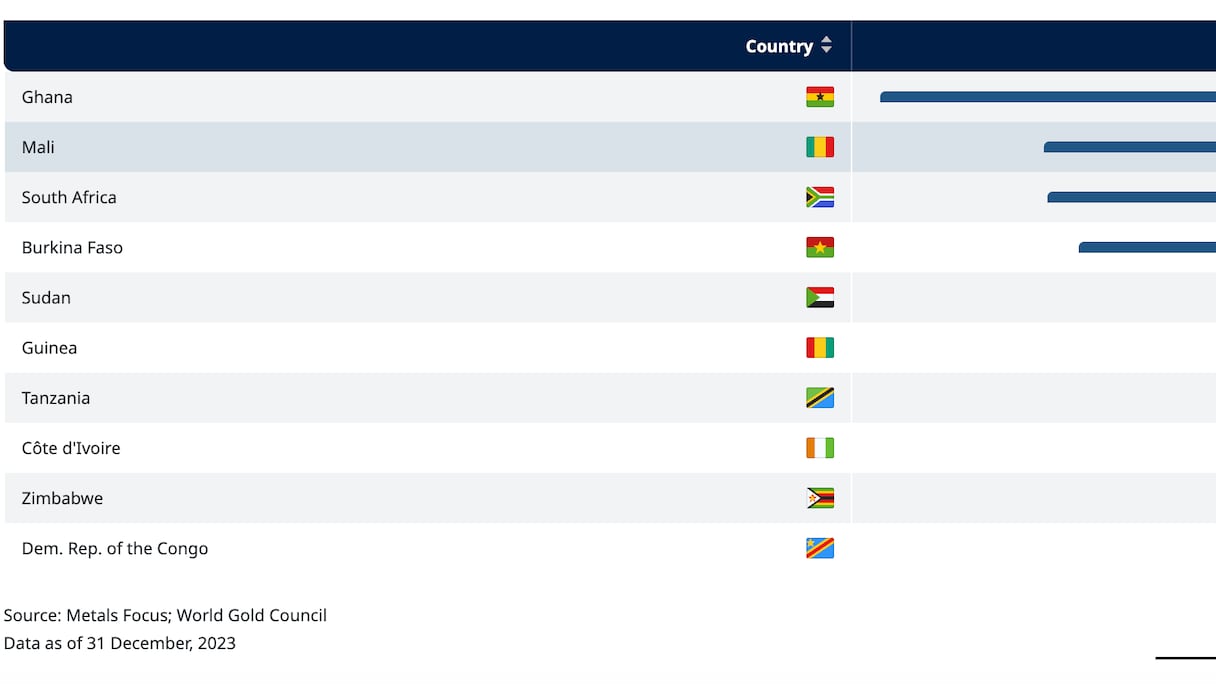1216x684 pixels.
Task: Click the Burkina Faso flag icon
Action: [820, 247]
